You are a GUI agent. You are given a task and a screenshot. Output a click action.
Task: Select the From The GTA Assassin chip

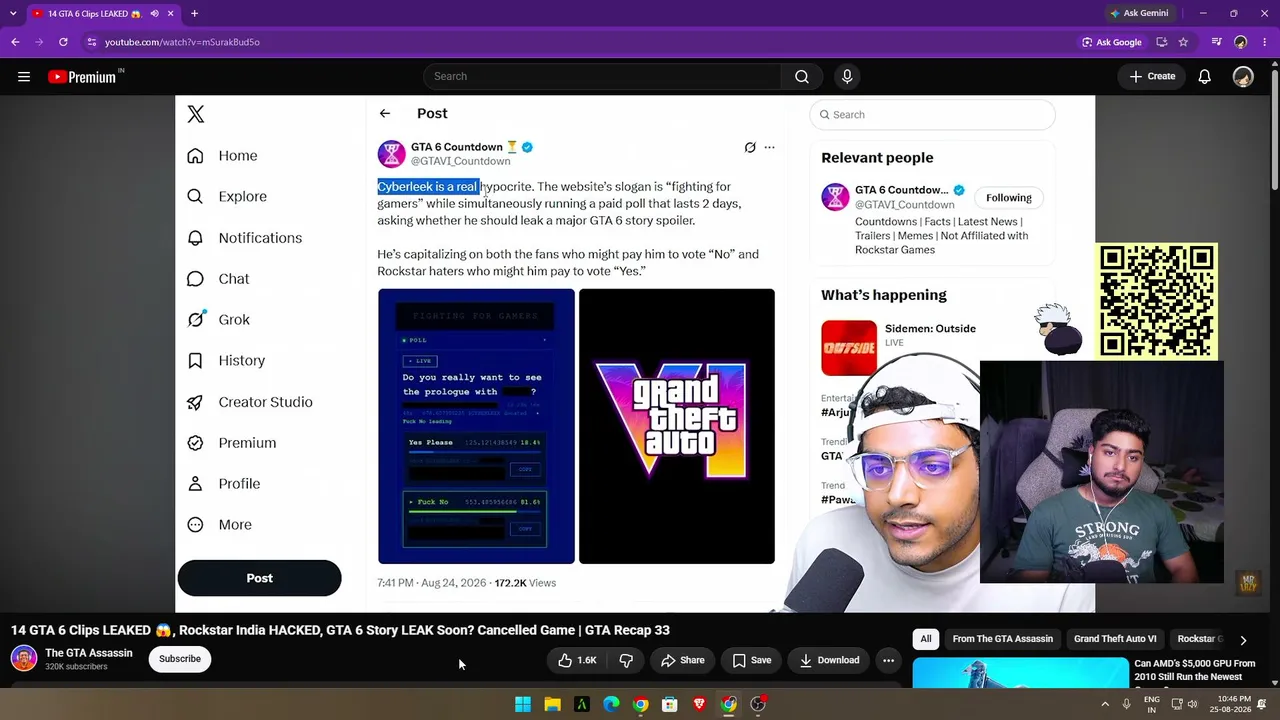click(1002, 639)
